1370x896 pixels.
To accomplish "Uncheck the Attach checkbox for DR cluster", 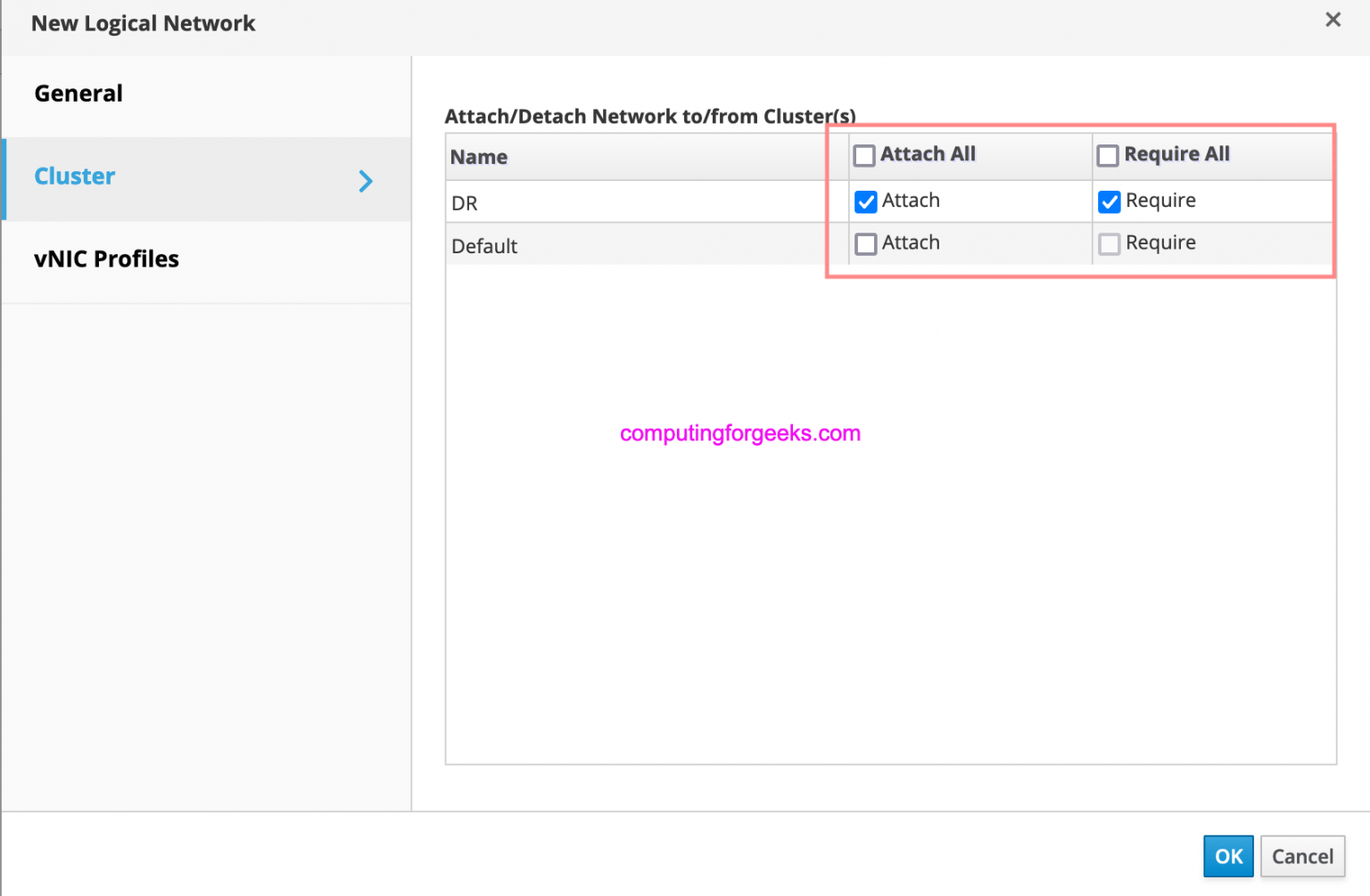I will (865, 201).
